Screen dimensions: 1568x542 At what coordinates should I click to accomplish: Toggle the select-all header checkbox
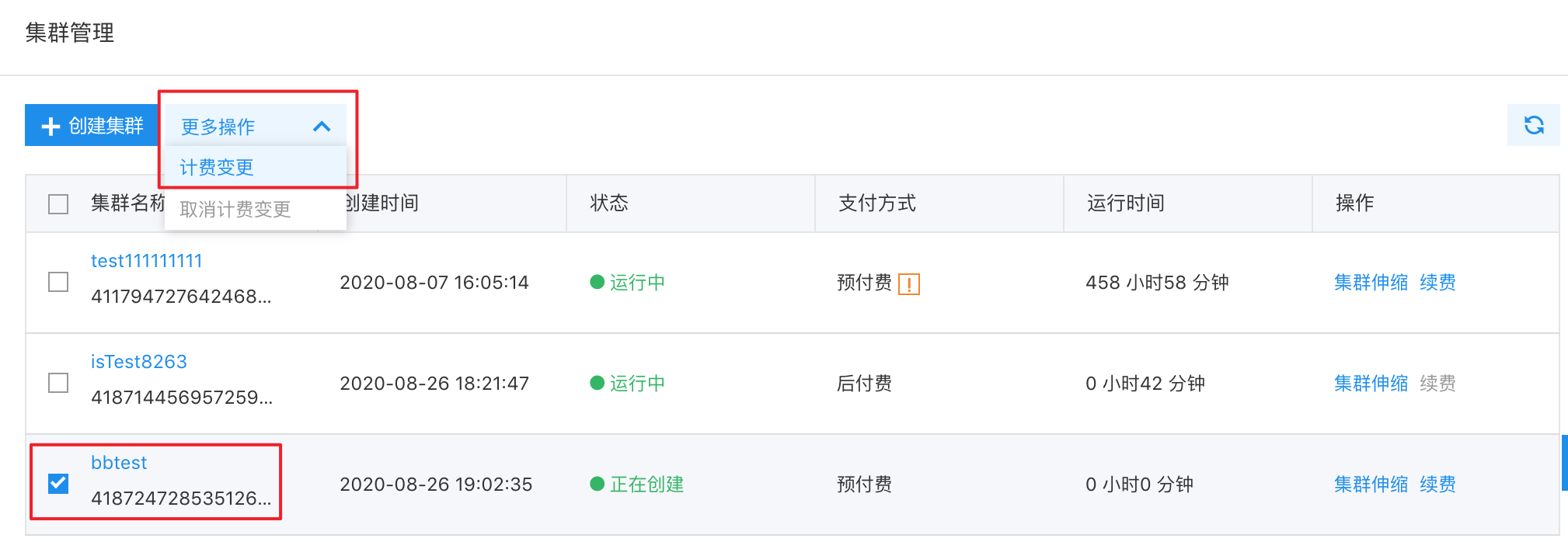[58, 204]
